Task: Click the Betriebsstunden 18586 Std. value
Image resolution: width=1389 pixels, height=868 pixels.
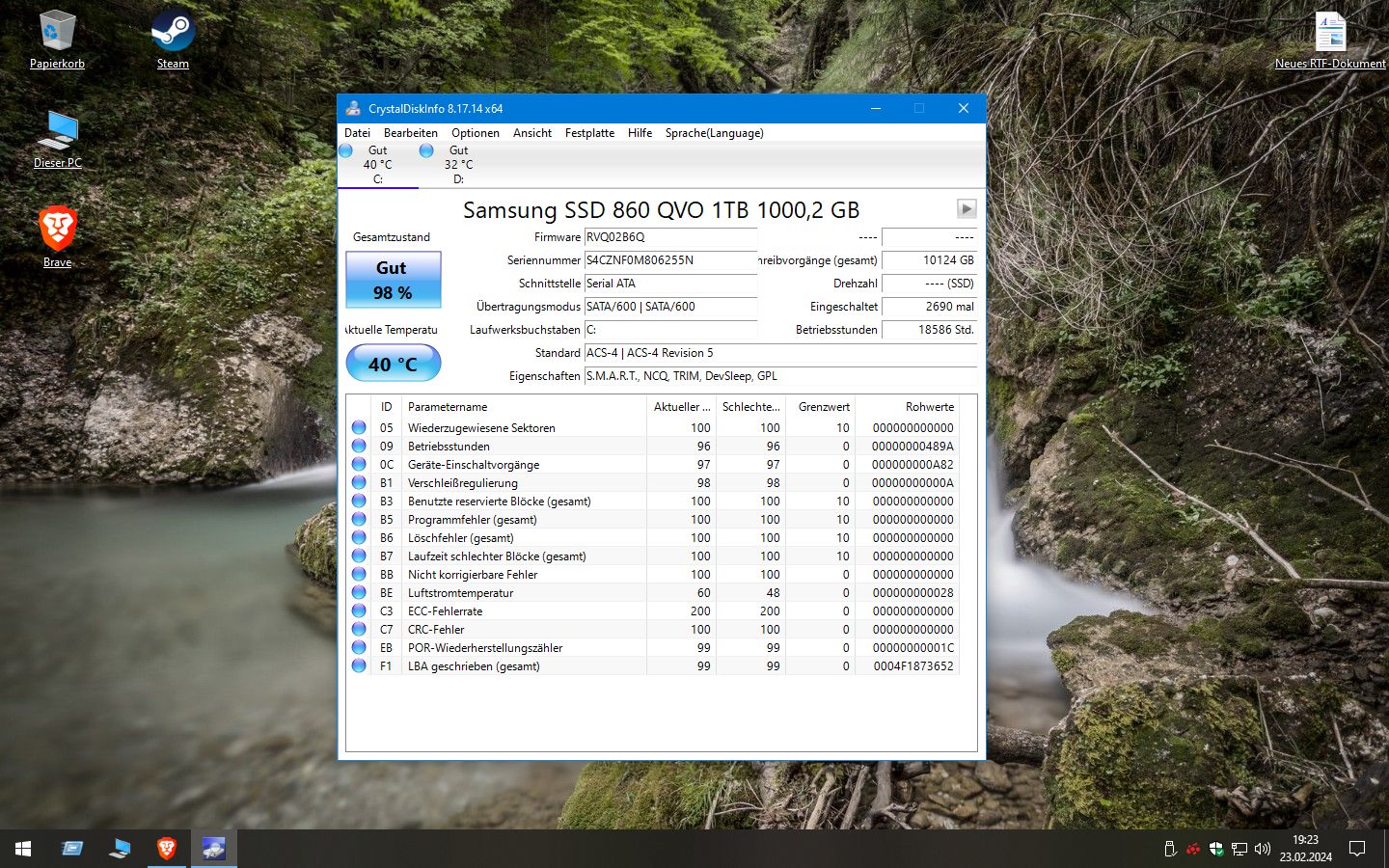Action: pos(929,330)
